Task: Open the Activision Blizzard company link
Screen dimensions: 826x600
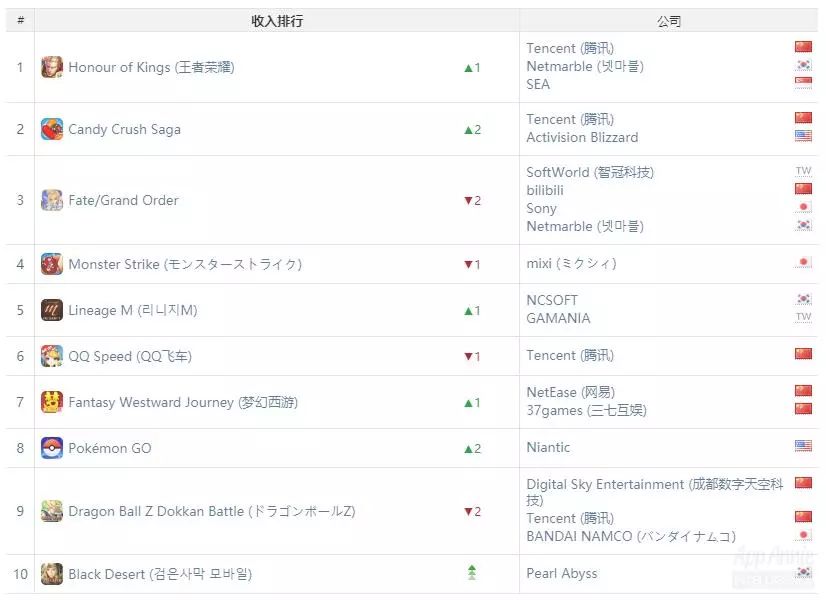Action: tap(582, 137)
